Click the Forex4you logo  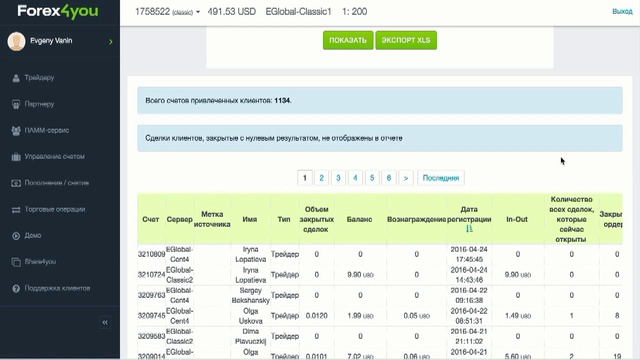coord(58,11)
